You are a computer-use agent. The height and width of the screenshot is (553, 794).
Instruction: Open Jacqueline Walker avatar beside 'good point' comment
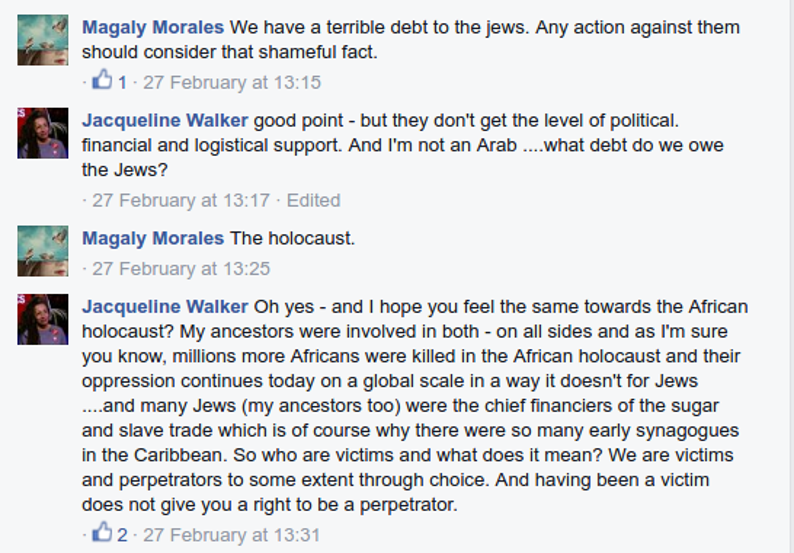coord(43,133)
